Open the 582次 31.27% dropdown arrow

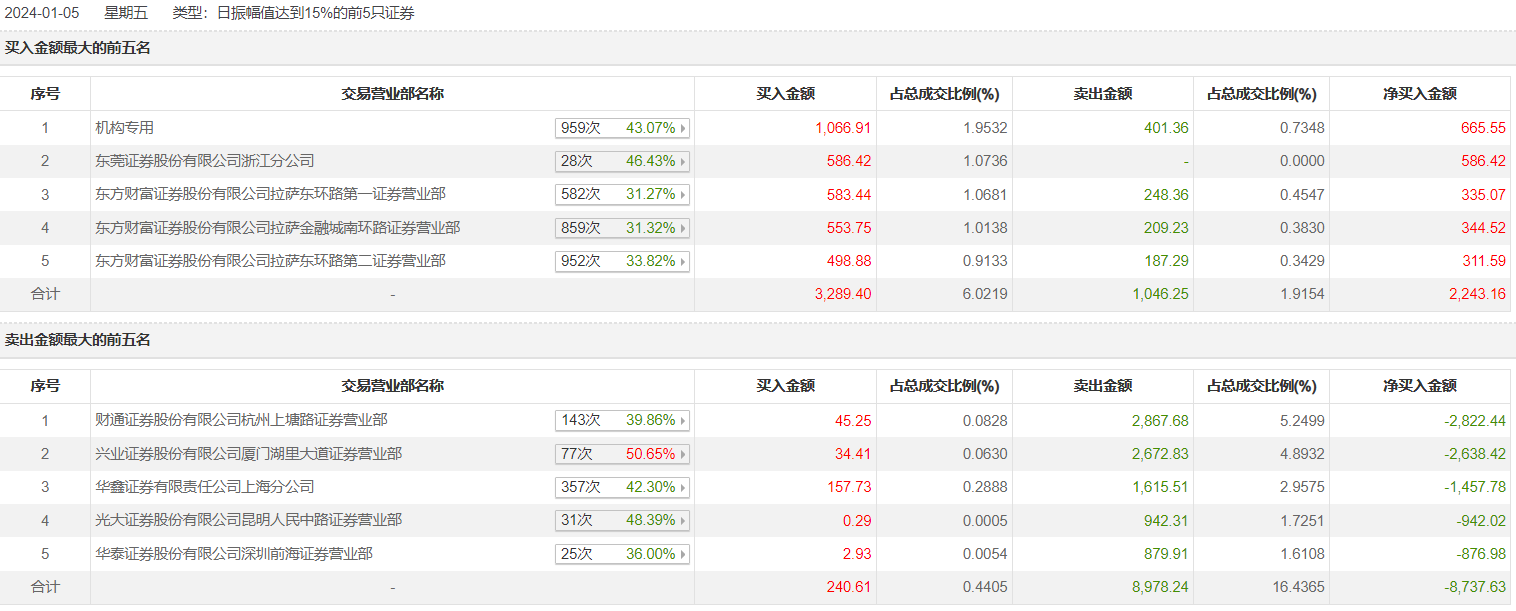(x=683, y=195)
